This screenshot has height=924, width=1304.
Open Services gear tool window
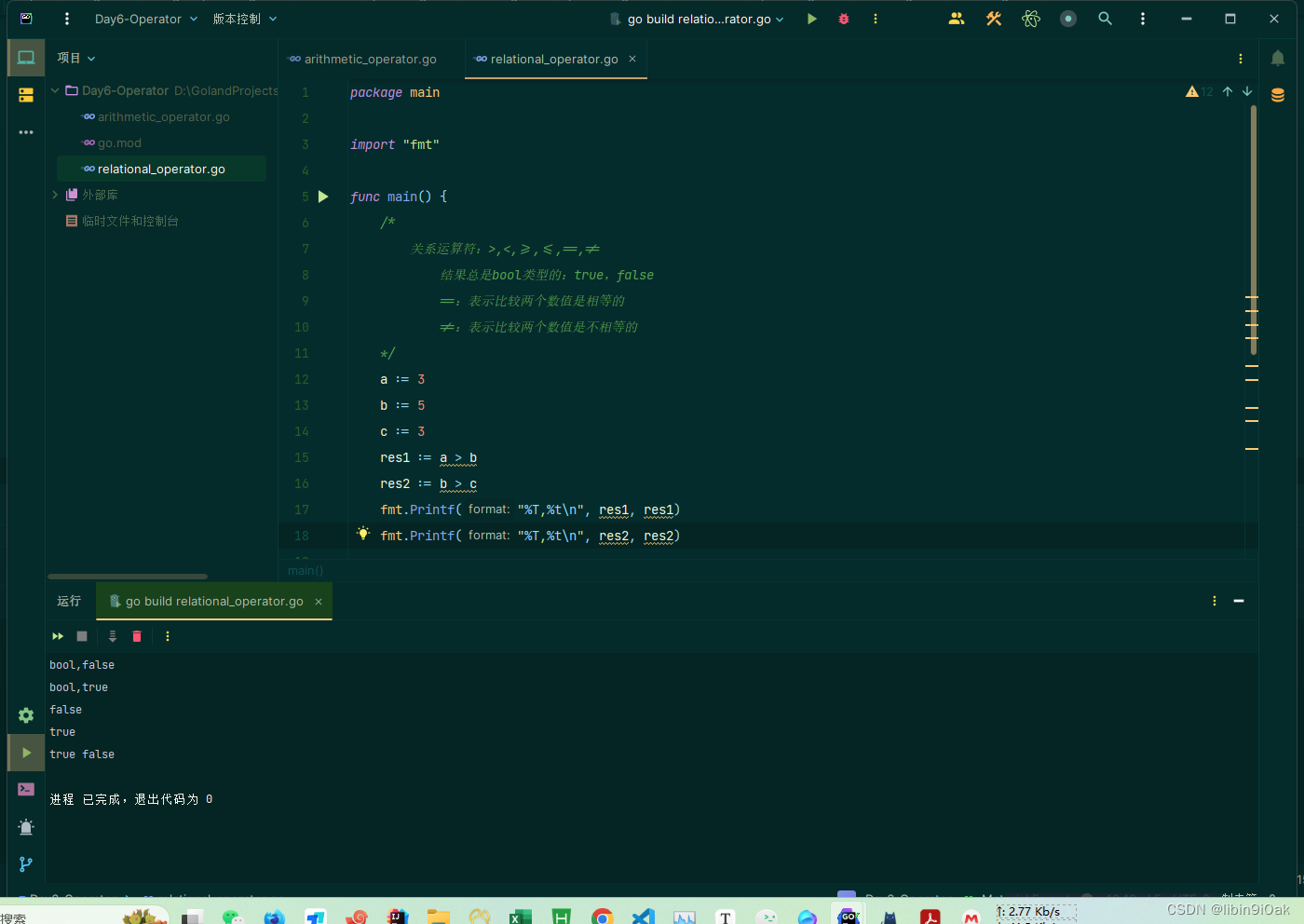[x=26, y=715]
